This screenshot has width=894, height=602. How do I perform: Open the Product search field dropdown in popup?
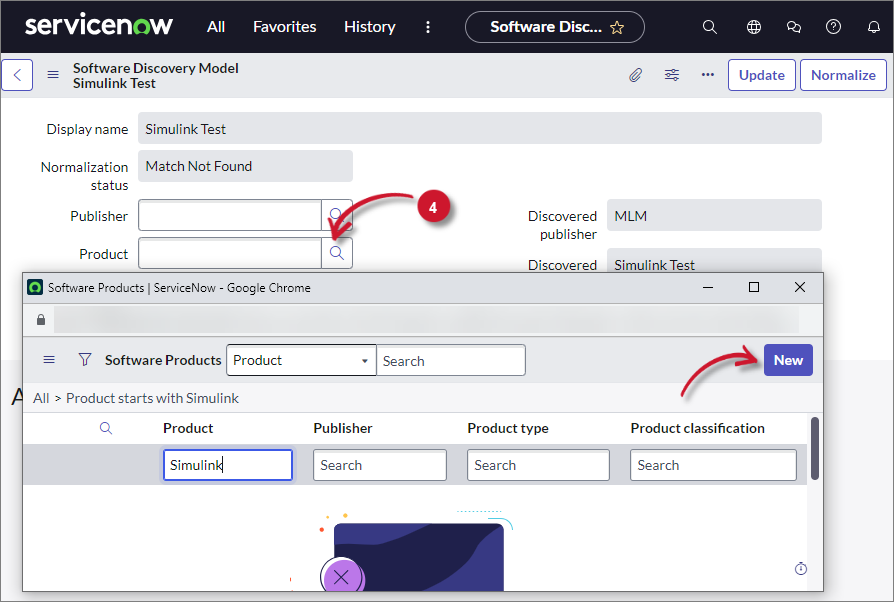pos(300,359)
